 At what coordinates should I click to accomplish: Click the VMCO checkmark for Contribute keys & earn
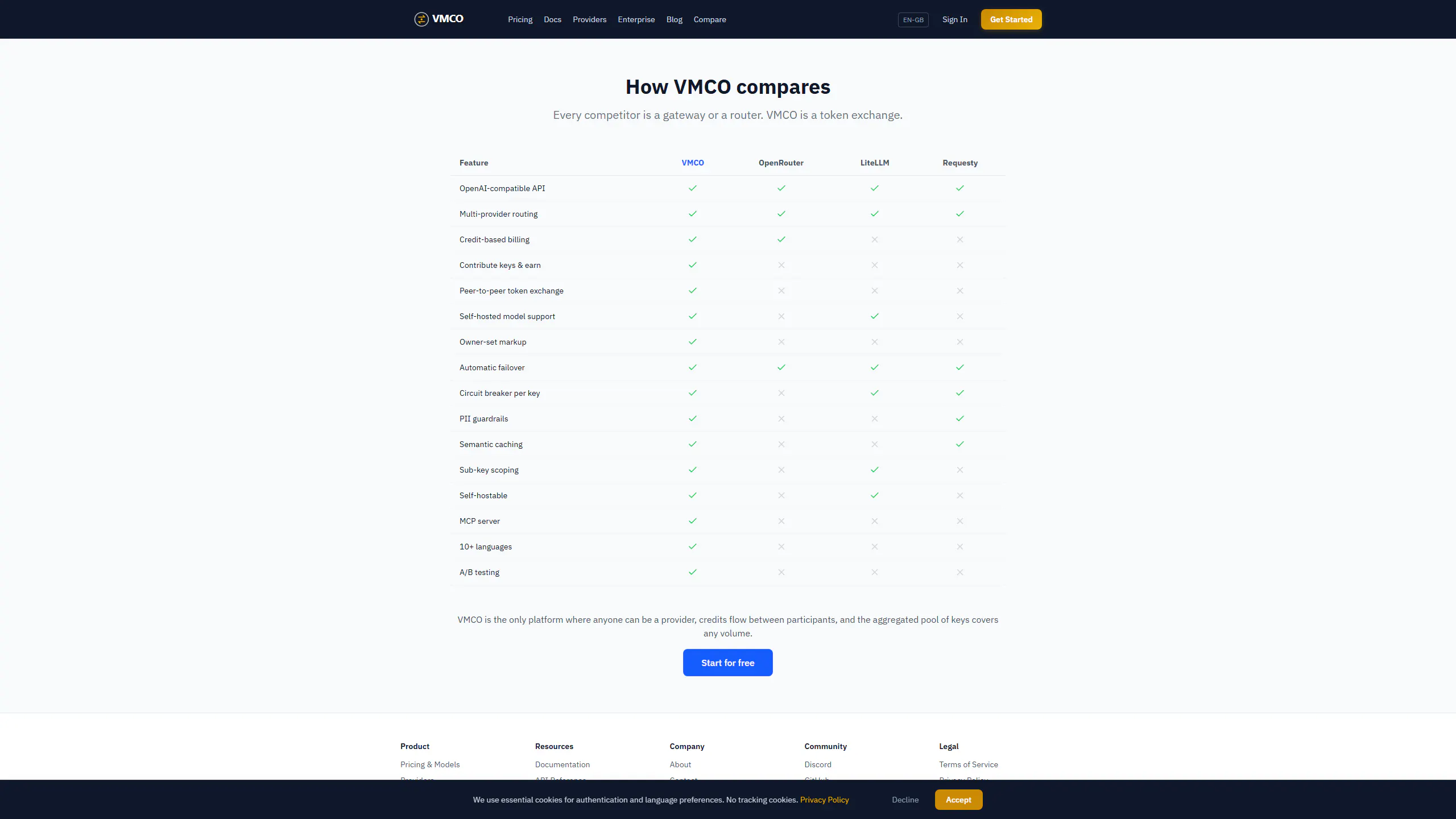693,265
